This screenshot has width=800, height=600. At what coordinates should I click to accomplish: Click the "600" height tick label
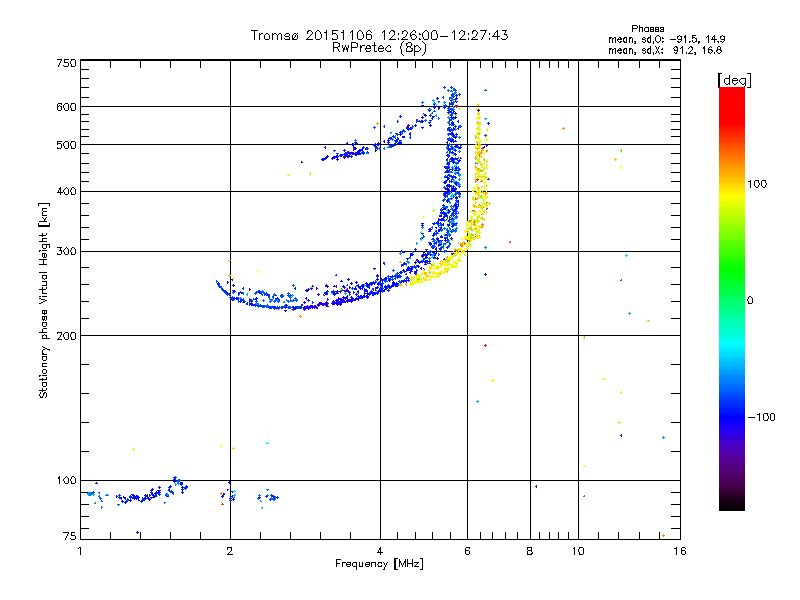[66, 107]
